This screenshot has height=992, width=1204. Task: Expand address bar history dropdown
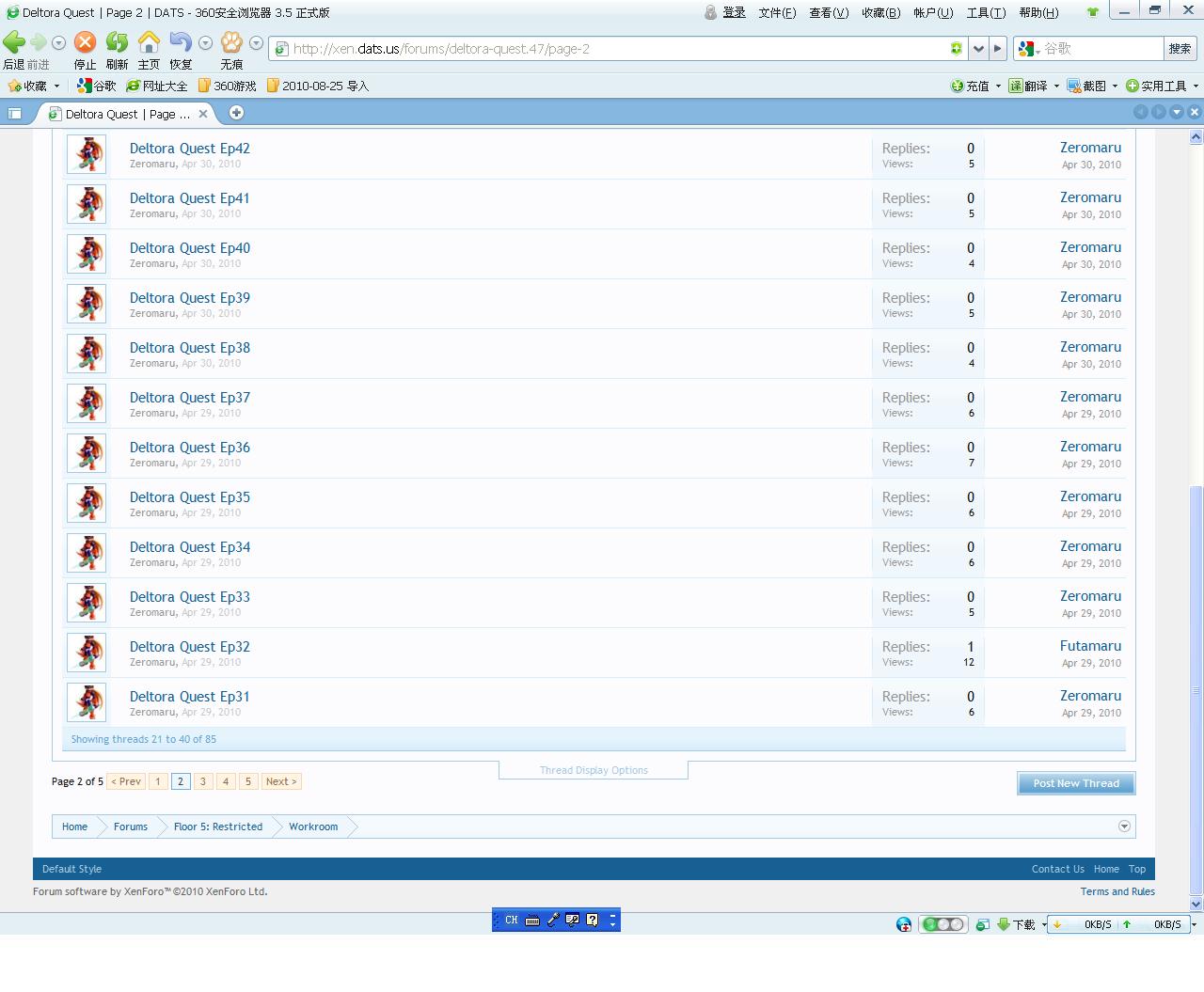978,49
